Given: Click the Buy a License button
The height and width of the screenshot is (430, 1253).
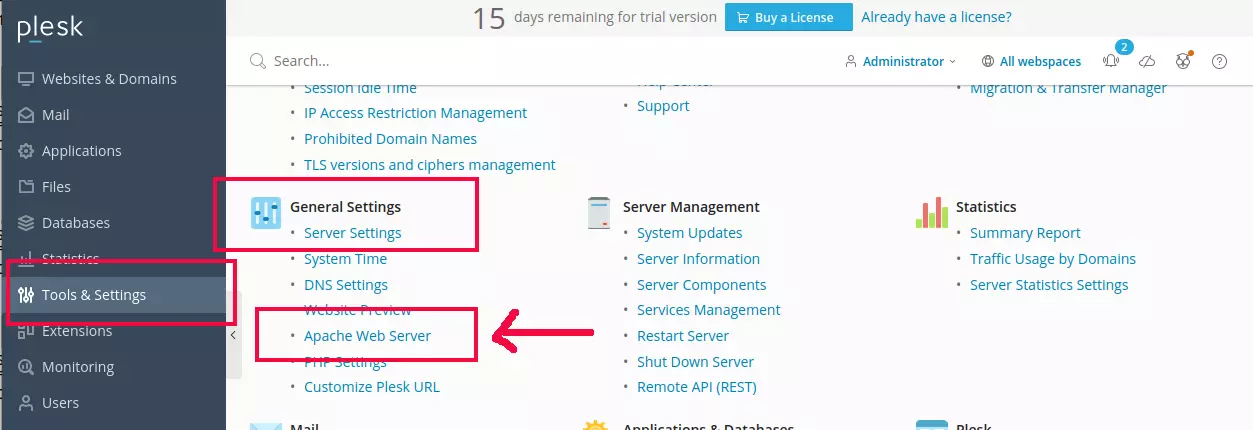Looking at the screenshot, I should tap(788, 17).
